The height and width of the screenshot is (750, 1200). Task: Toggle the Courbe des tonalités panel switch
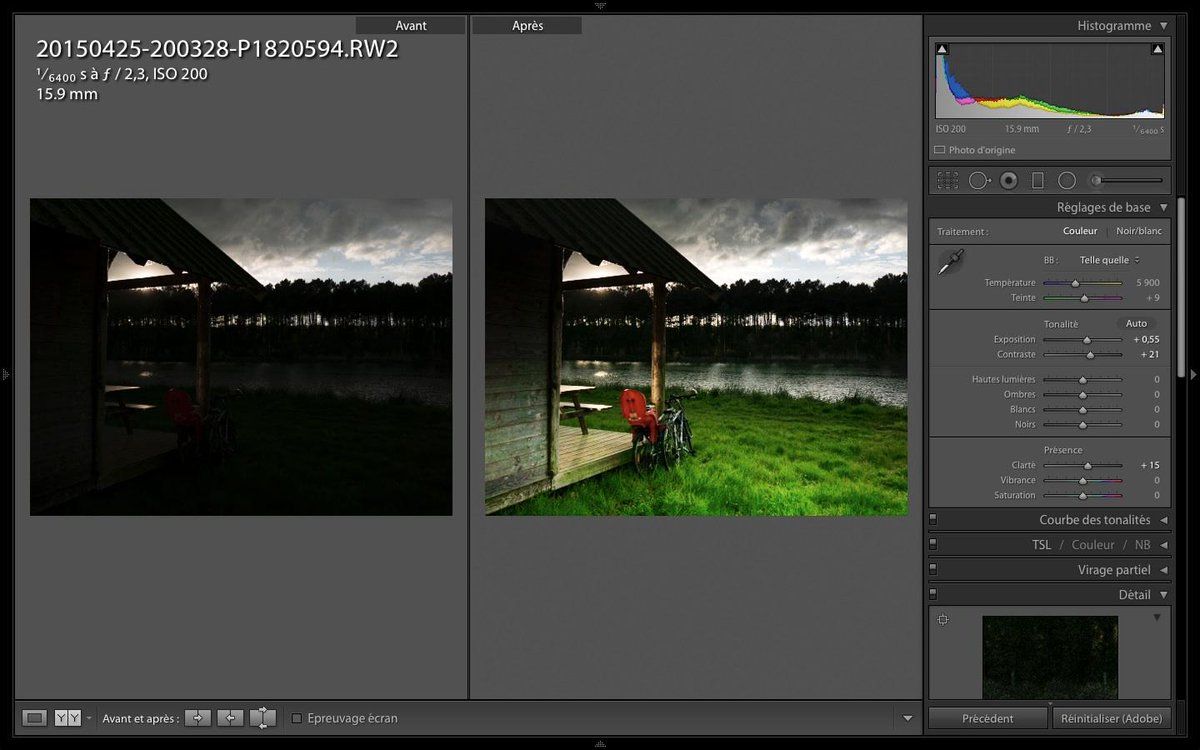(x=933, y=520)
